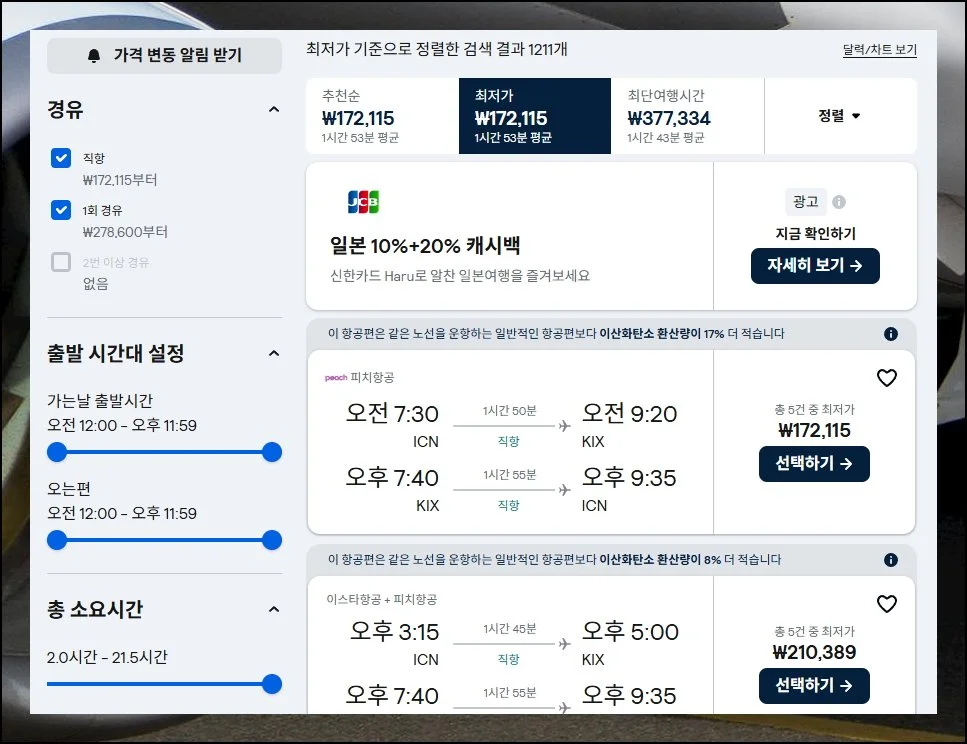The height and width of the screenshot is (744, 967).
Task: Open the 달력/차트 보기 link
Action: (x=879, y=50)
